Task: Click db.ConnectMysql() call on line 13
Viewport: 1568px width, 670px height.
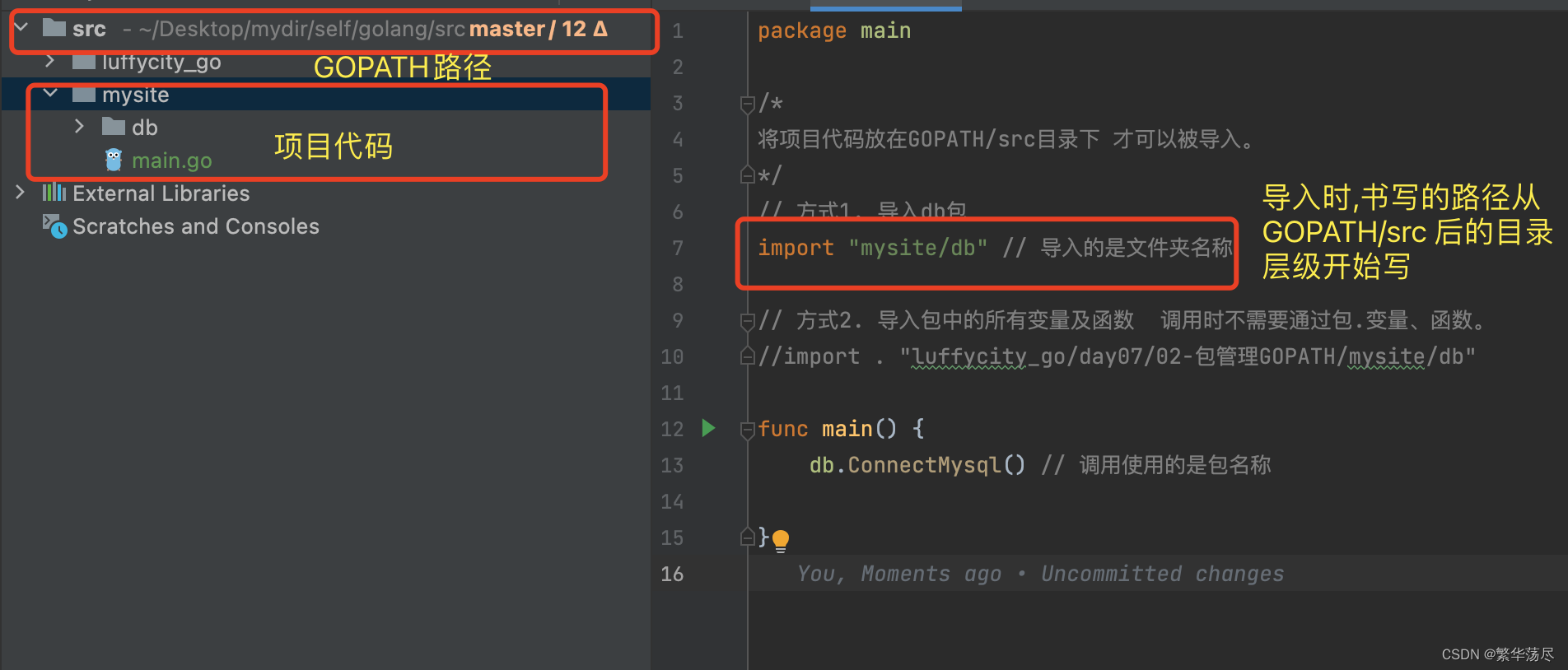Action: tap(917, 465)
